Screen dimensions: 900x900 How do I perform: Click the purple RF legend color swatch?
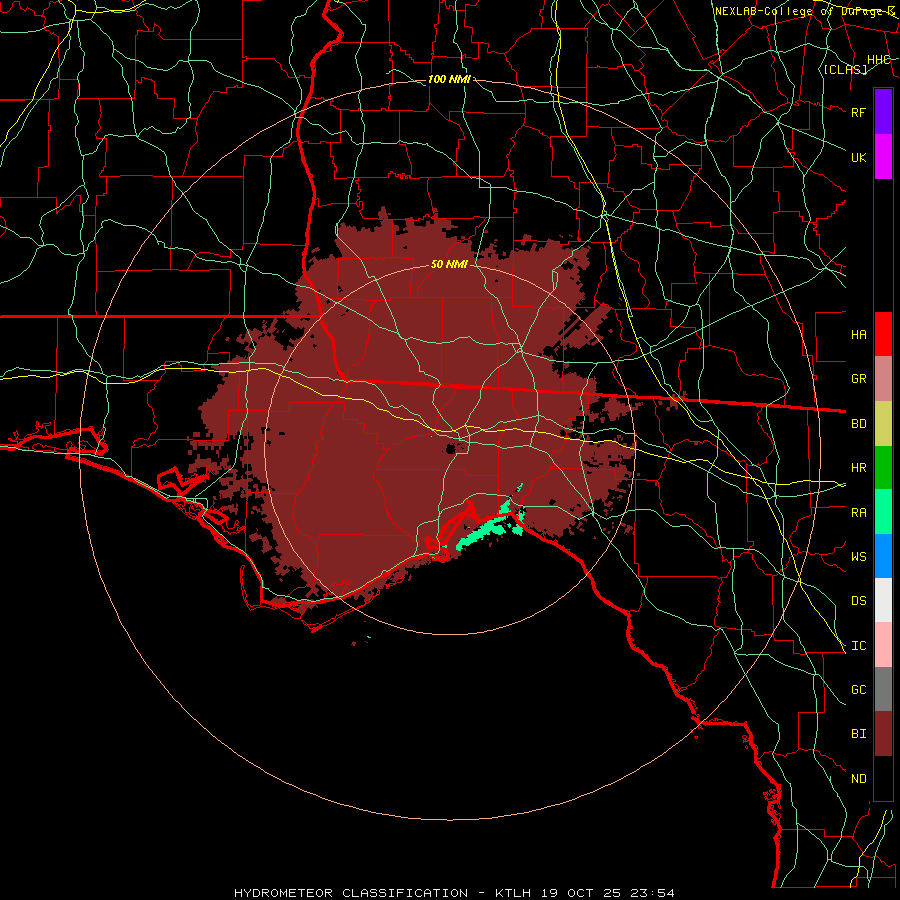(883, 112)
